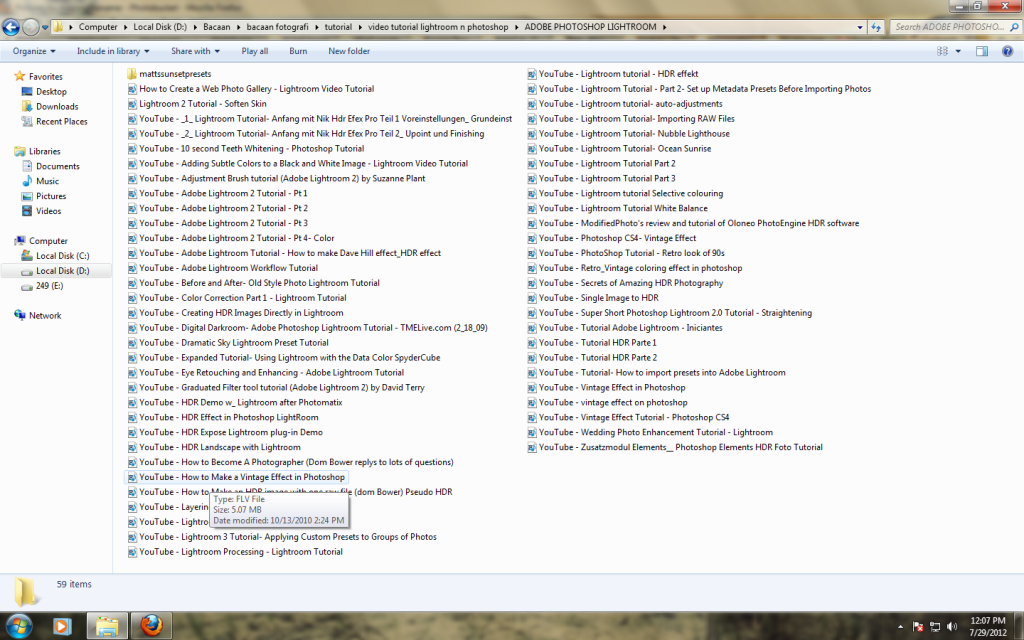The width and height of the screenshot is (1024, 640).
Task: Click the volume speaker tray icon
Action: 952,626
